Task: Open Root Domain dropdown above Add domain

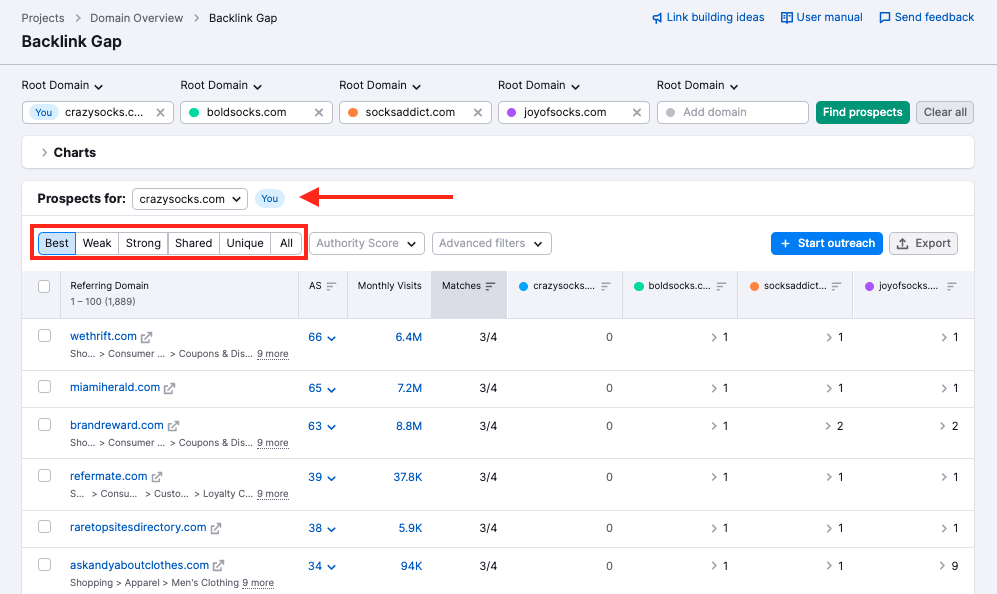Action: [698, 86]
